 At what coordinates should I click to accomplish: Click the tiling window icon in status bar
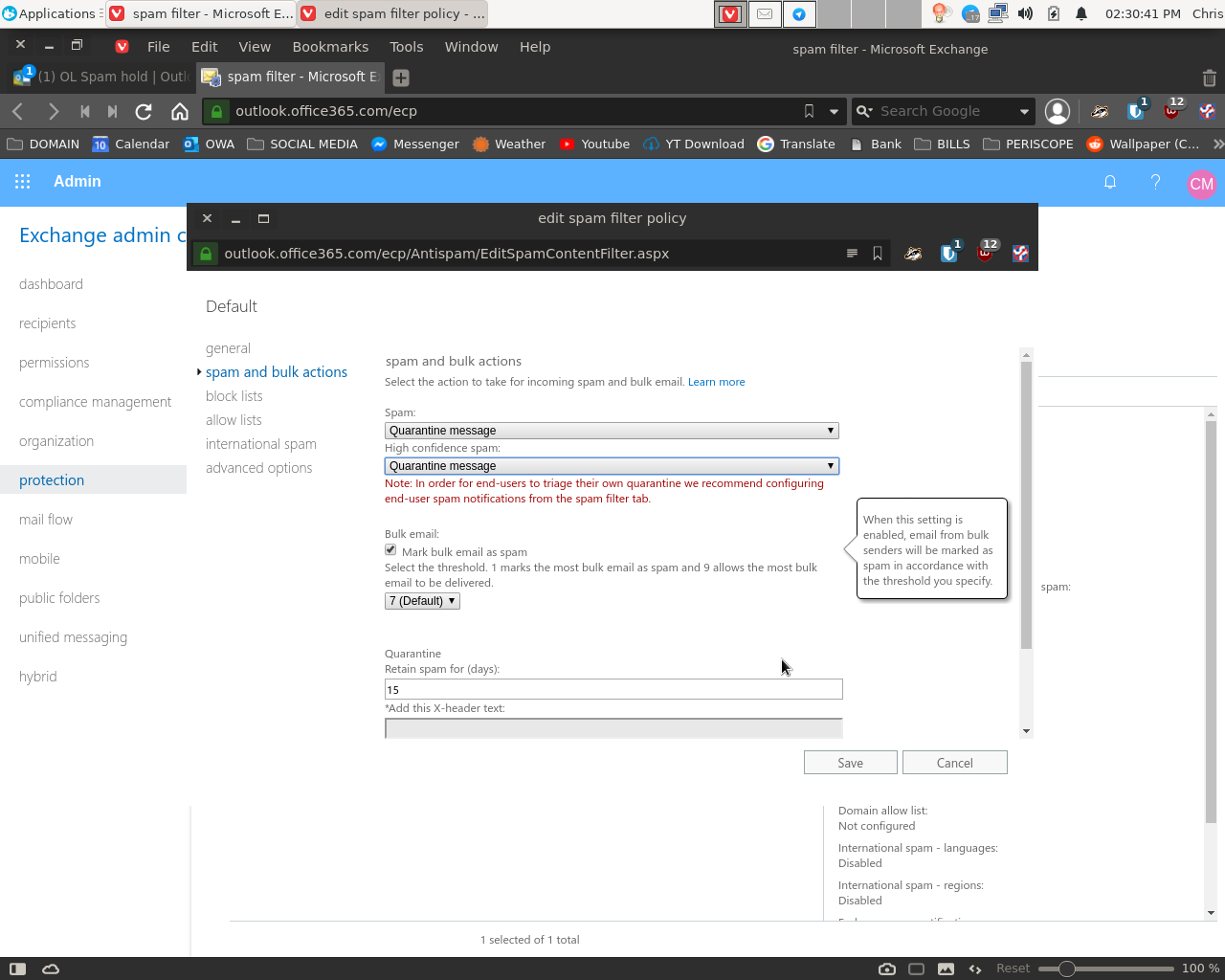tap(916, 969)
